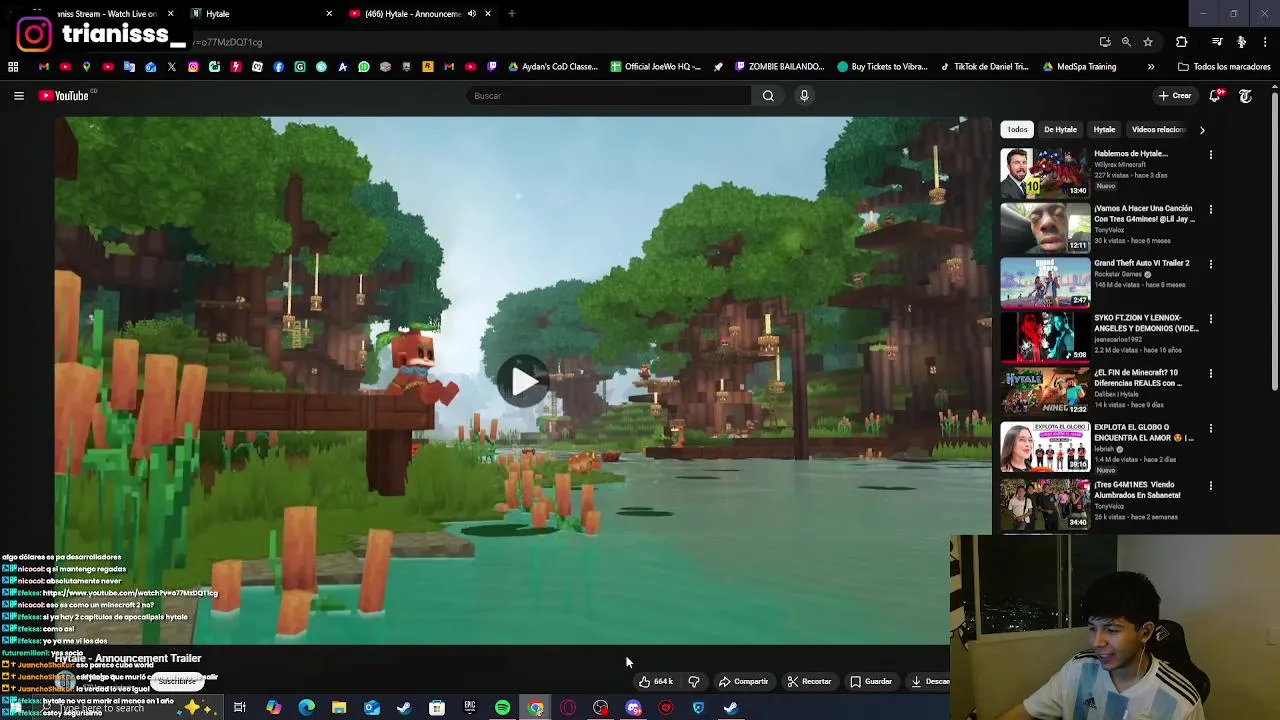Select the Hytale filter chip
This screenshot has height=720, width=1280.
(x=1104, y=130)
